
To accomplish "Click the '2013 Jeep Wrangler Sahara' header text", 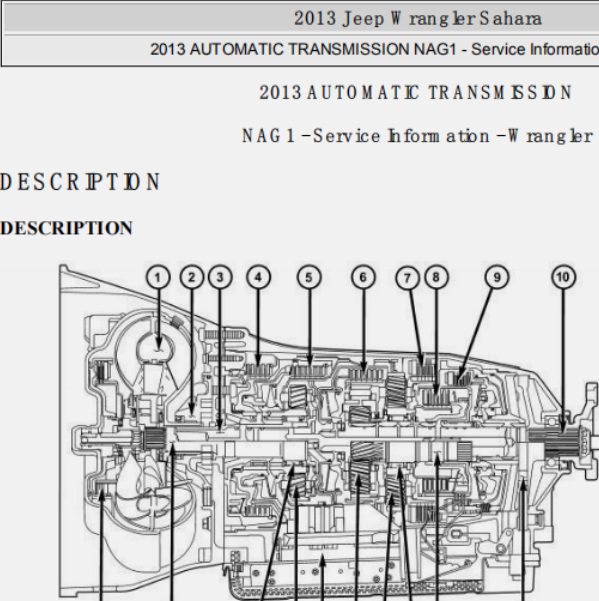I will pos(418,18).
